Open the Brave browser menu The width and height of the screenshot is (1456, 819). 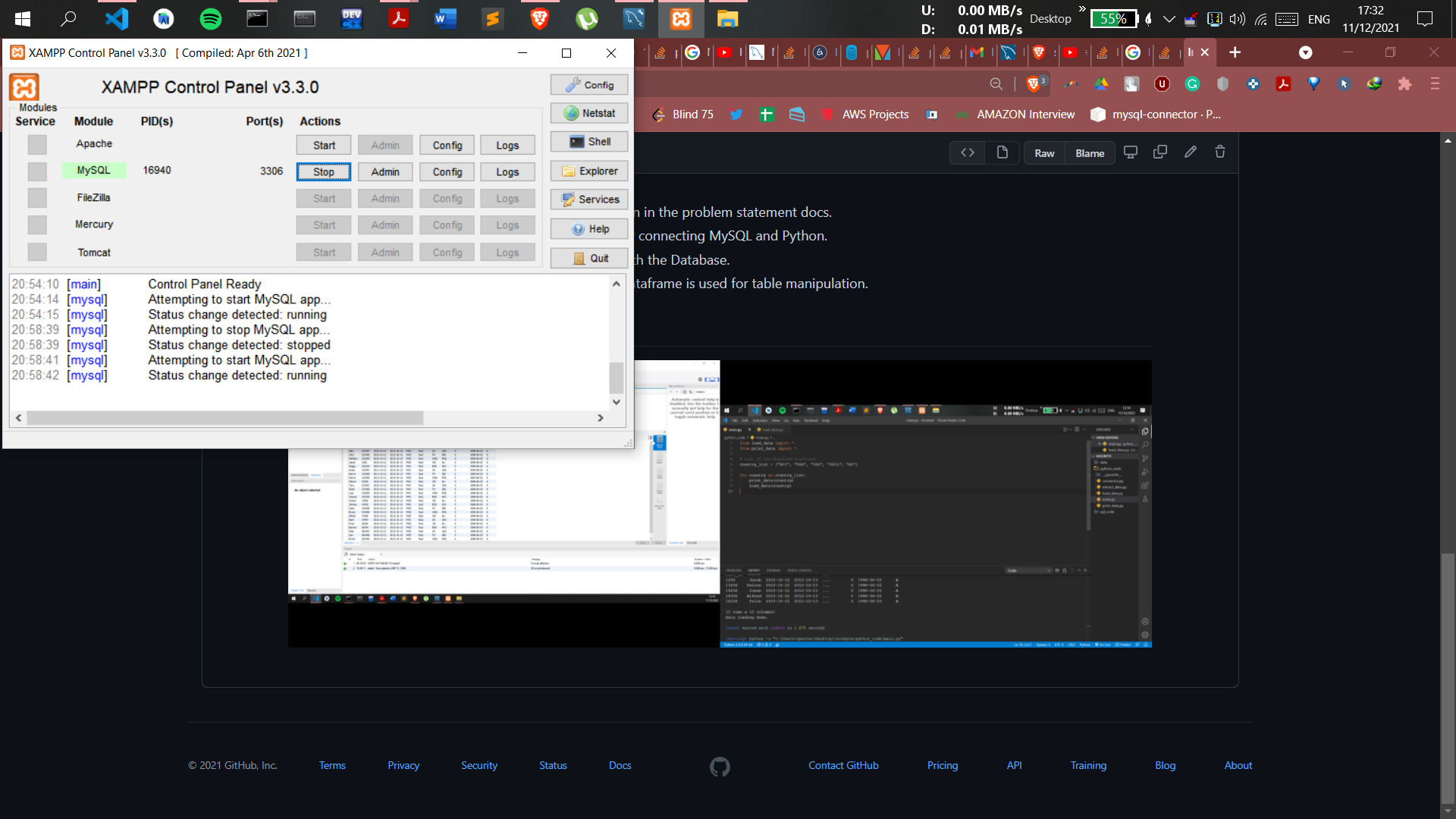1436,84
